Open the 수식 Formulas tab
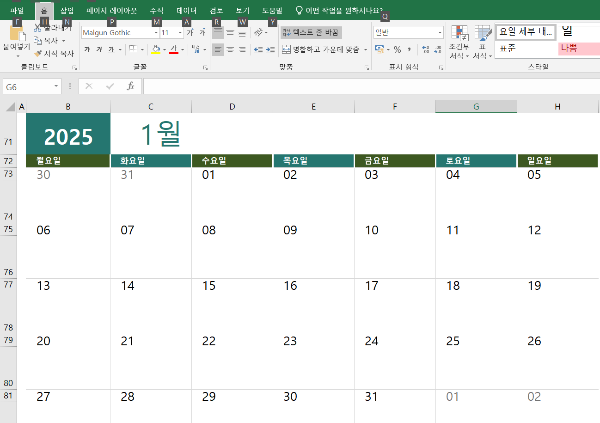This screenshot has height=423, width=600. point(157,10)
